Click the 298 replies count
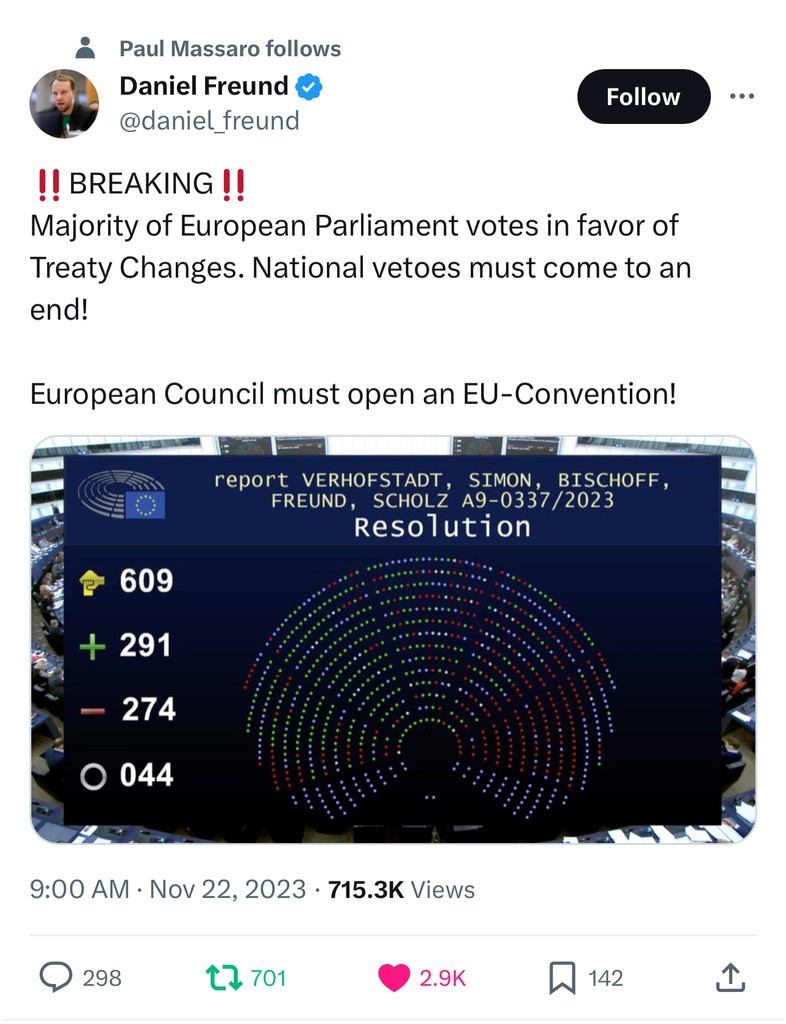The height and width of the screenshot is (1024, 786). [102, 977]
